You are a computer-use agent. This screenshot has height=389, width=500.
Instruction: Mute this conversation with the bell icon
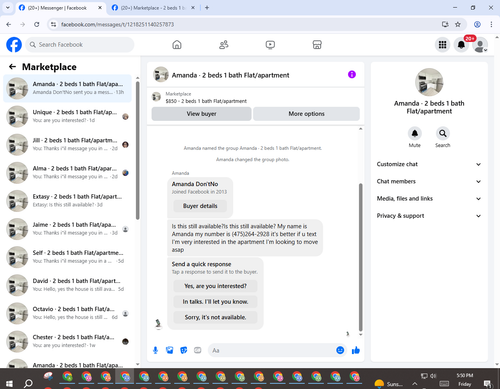[415, 133]
